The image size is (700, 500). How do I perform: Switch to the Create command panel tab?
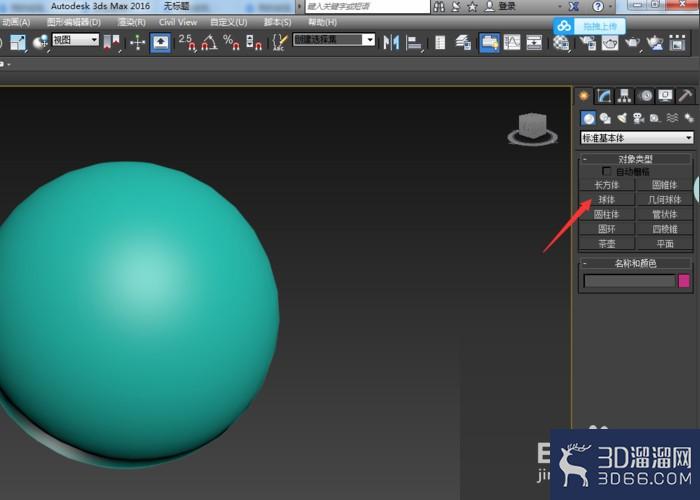point(583,96)
